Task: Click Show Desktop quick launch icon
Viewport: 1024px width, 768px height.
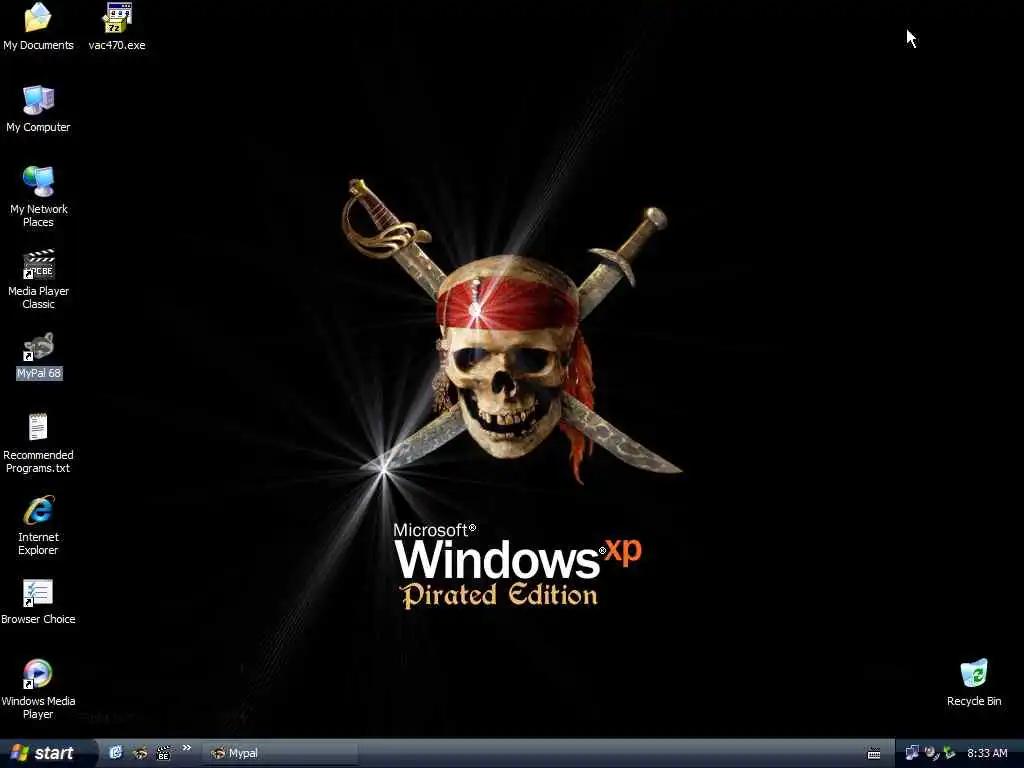Action: tap(116, 752)
